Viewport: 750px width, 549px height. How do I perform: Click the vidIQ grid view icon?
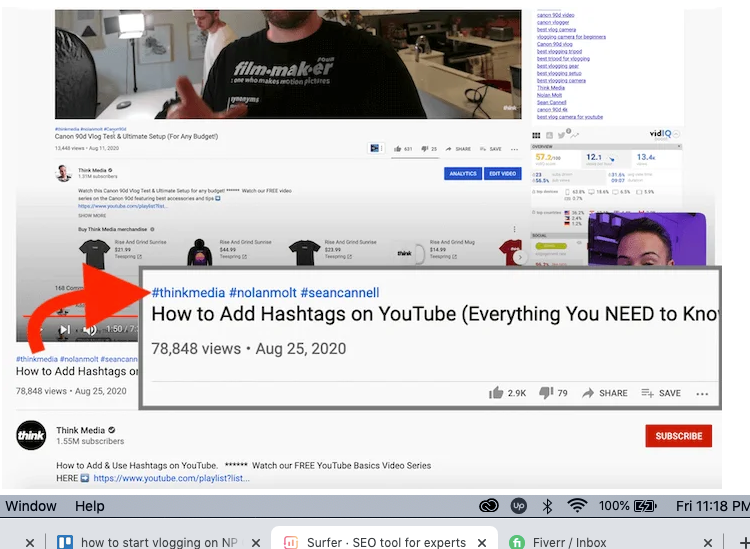(536, 135)
